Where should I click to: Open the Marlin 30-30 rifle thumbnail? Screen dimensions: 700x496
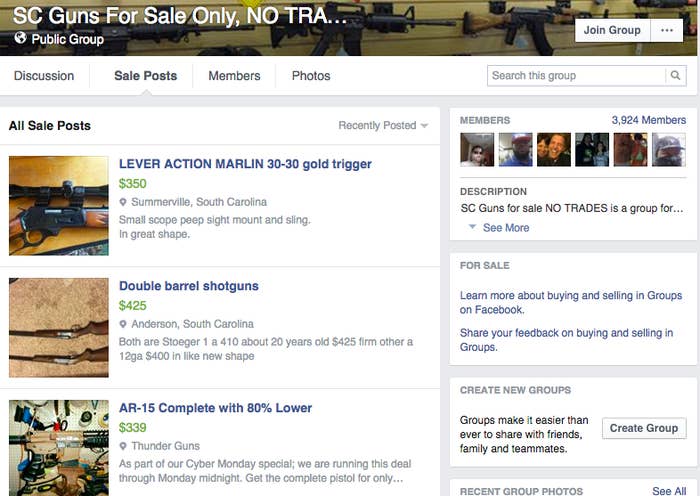[58, 206]
